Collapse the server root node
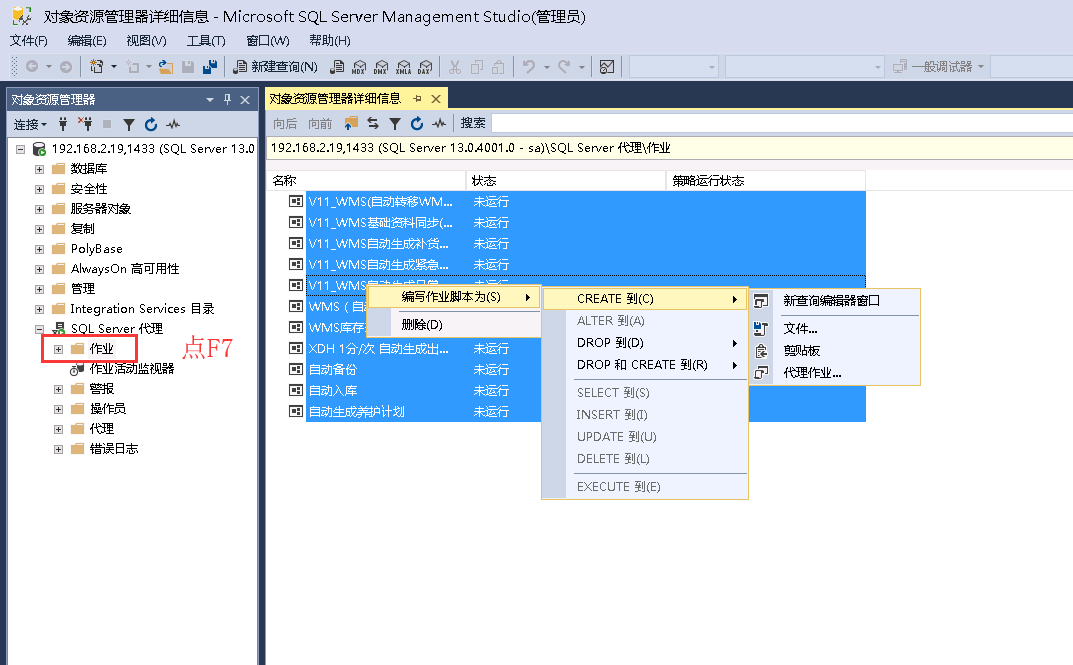The height and width of the screenshot is (665, 1073). coord(21,148)
